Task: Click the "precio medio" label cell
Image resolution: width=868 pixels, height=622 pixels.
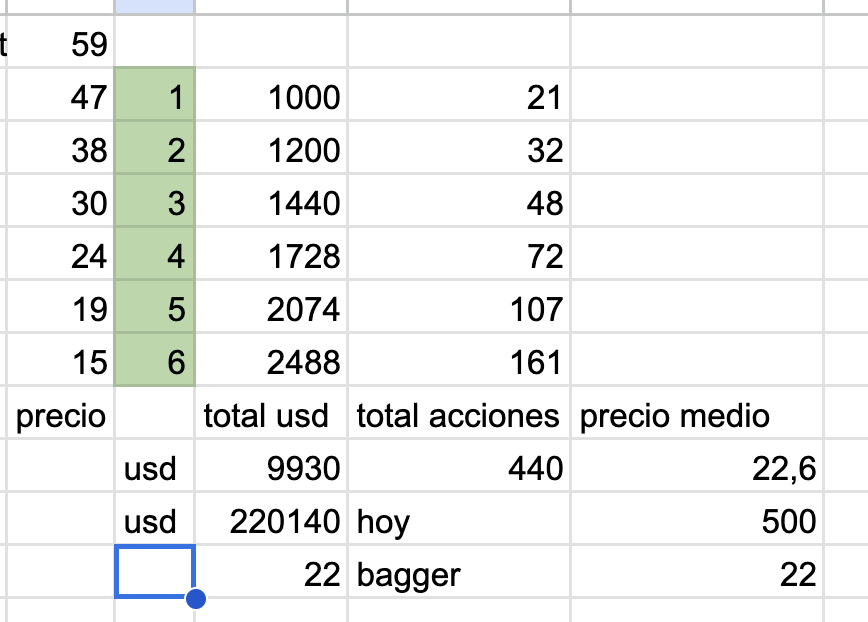Action: pyautogui.click(x=697, y=416)
